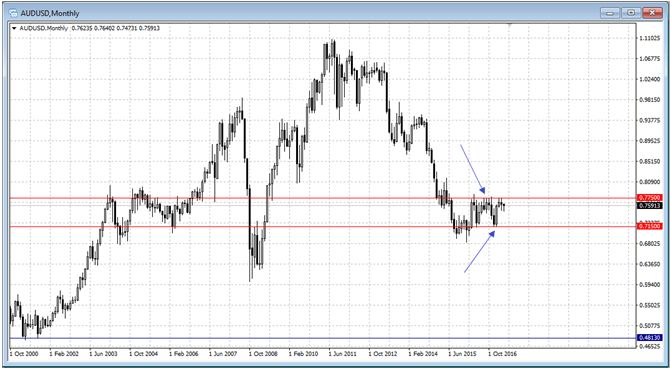This screenshot has height=368, width=670.
Task: Click the AUDUSD chart window icon in title bar
Action: pyautogui.click(x=14, y=13)
